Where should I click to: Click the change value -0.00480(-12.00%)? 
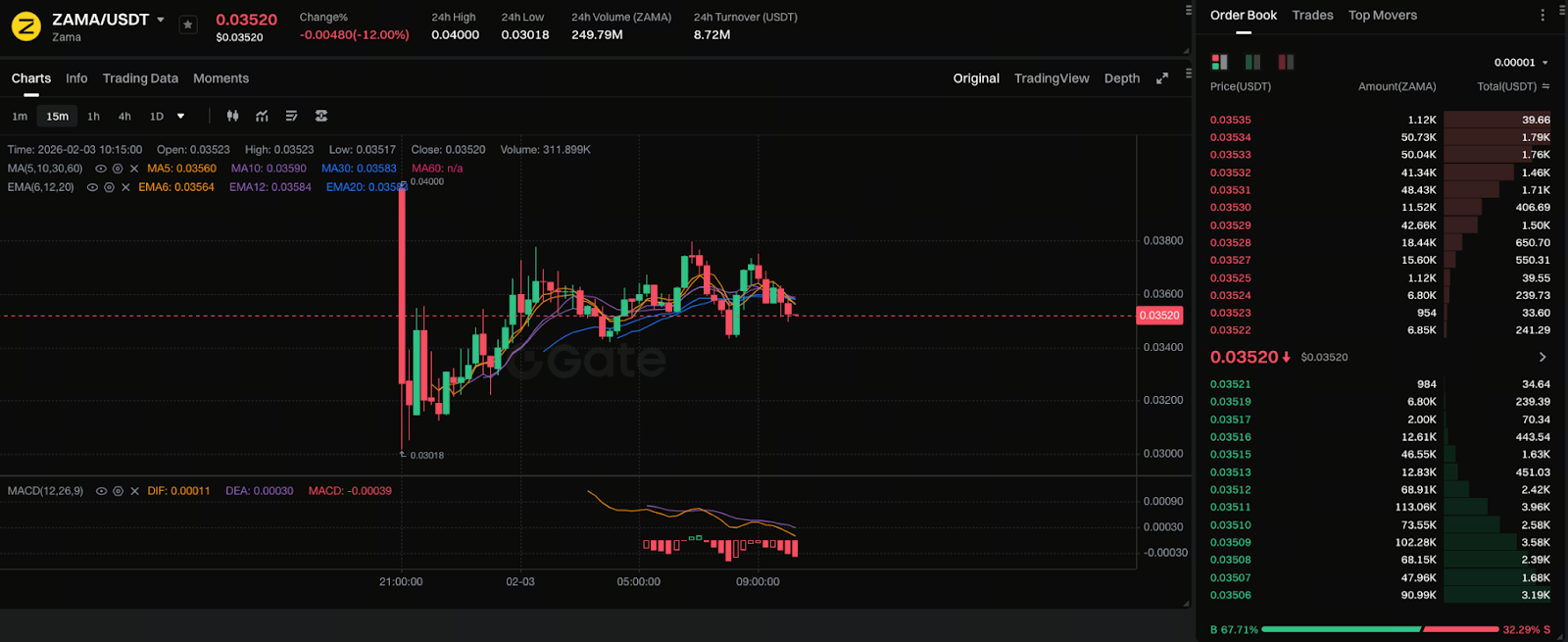355,34
